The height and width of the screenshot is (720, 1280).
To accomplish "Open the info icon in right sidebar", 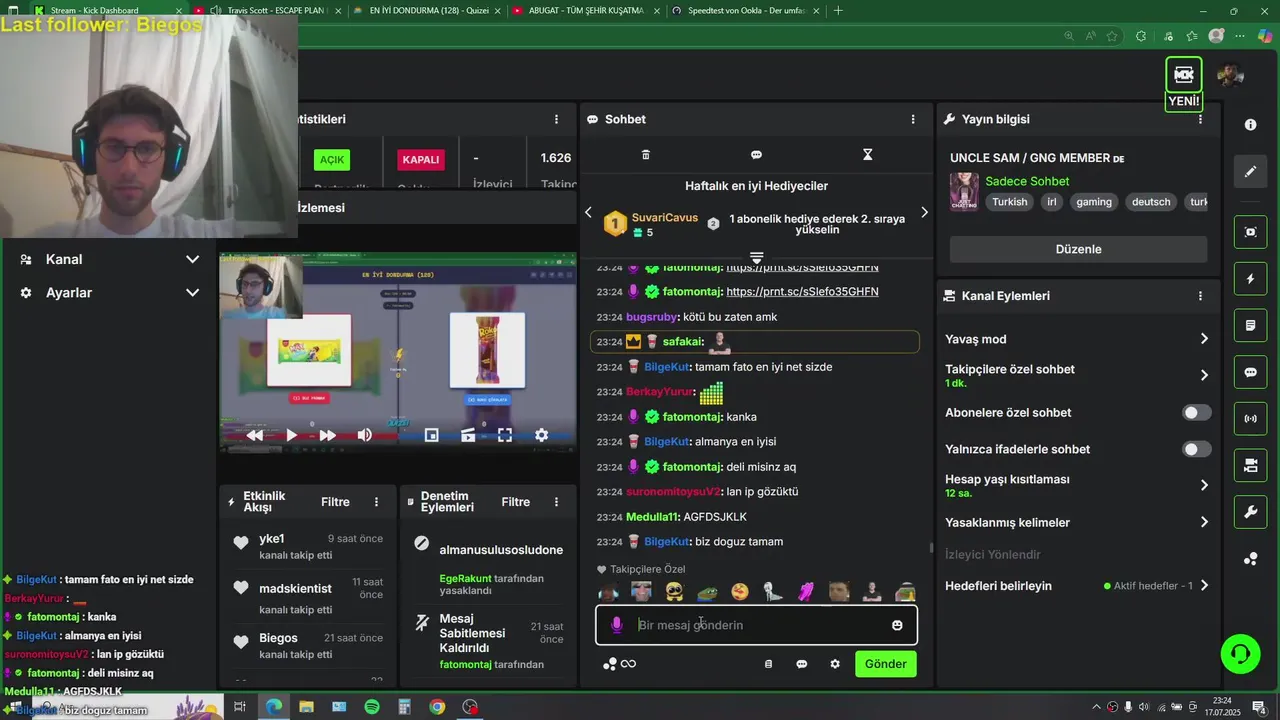I will (x=1250, y=125).
